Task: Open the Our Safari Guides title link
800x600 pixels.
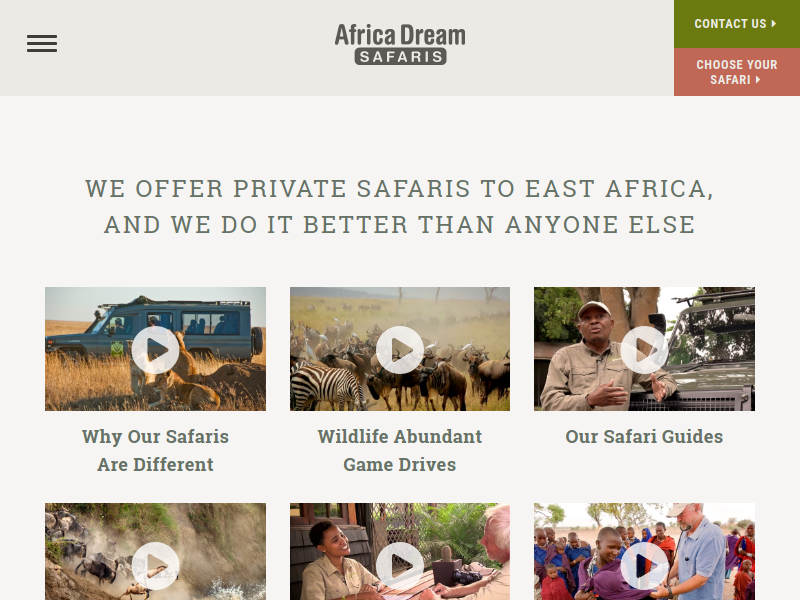Action: coord(644,437)
